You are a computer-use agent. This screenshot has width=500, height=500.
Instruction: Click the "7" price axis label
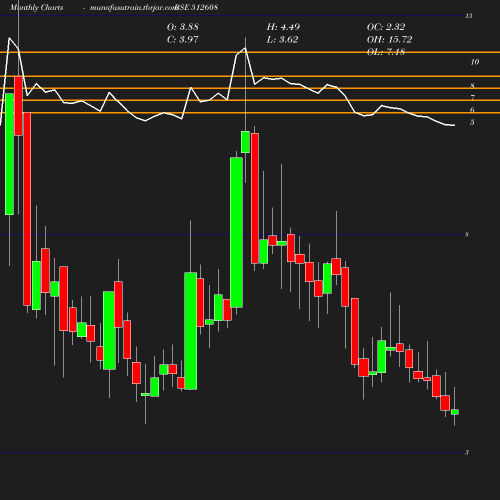tap(472, 98)
